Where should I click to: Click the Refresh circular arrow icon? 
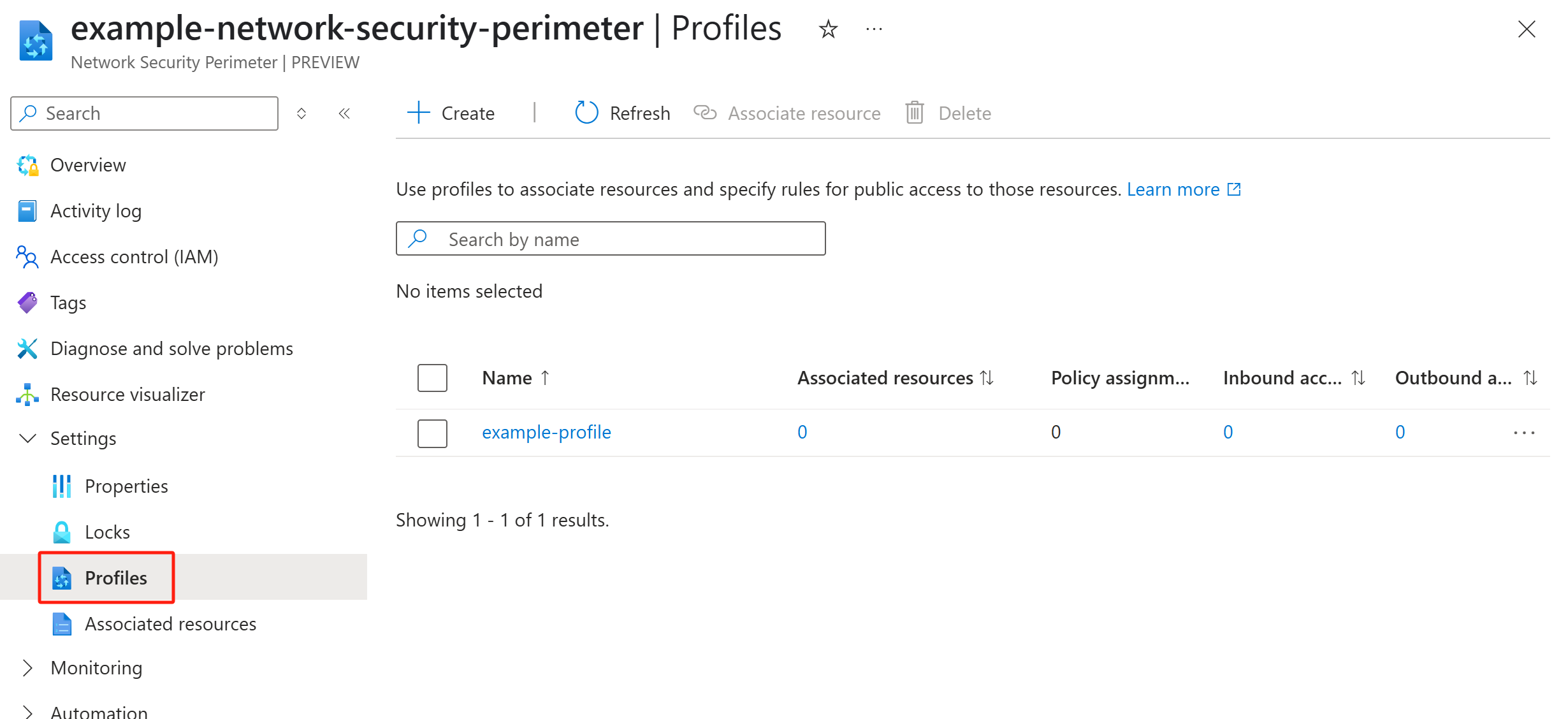(586, 113)
